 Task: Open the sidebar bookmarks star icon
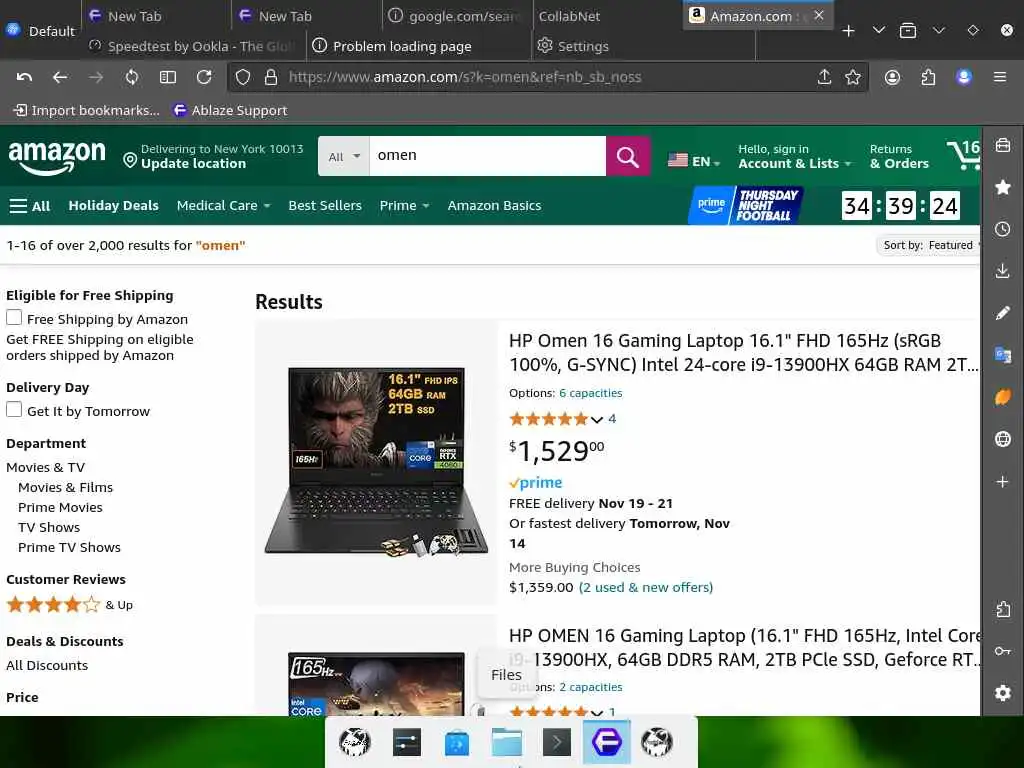tap(1002, 187)
